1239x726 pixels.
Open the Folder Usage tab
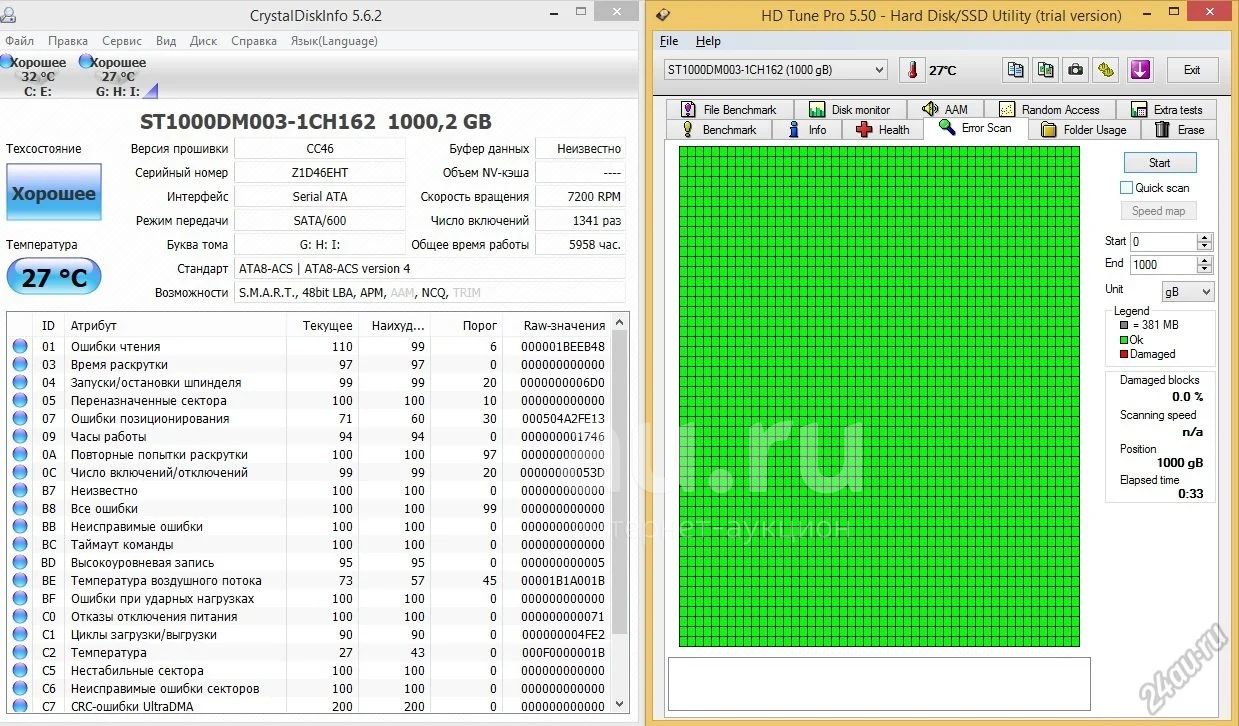[1084, 130]
